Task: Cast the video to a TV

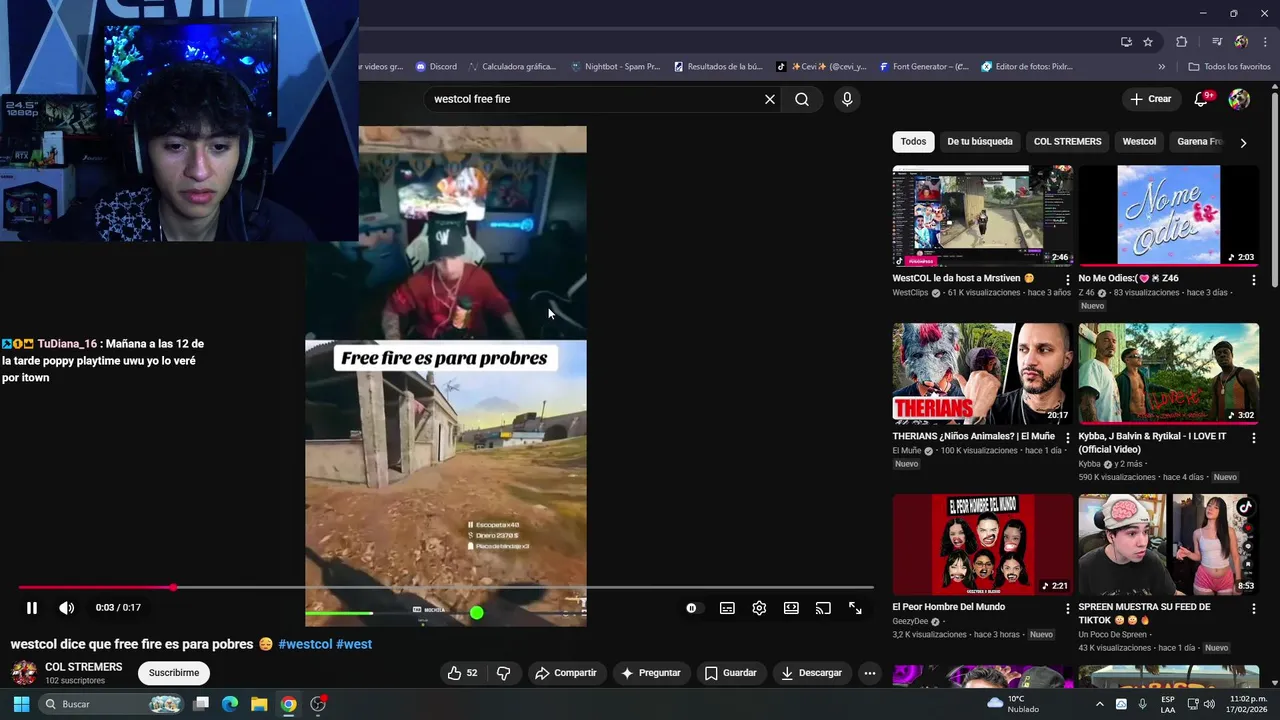Action: (823, 608)
